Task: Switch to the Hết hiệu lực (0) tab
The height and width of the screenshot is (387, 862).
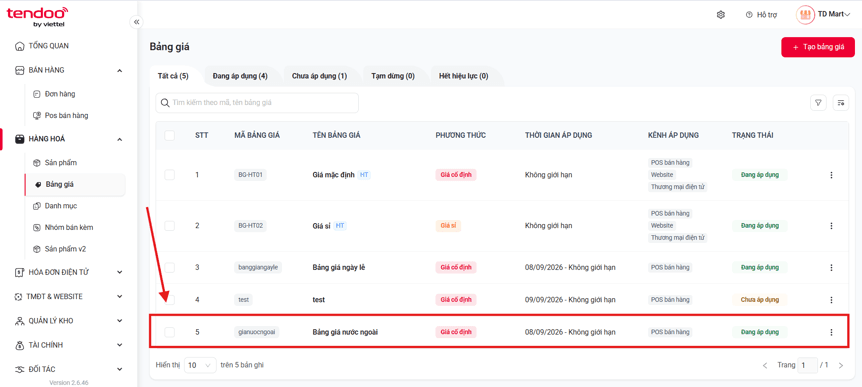Action: pos(463,76)
